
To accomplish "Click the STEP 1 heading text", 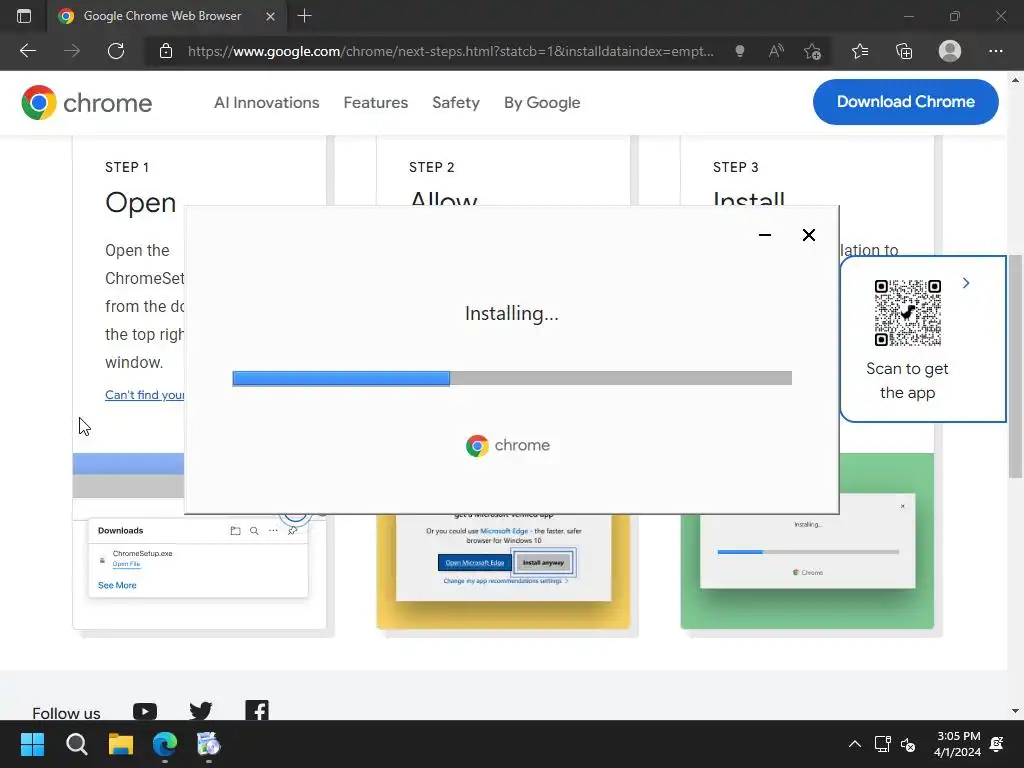I will pyautogui.click(x=127, y=167).
